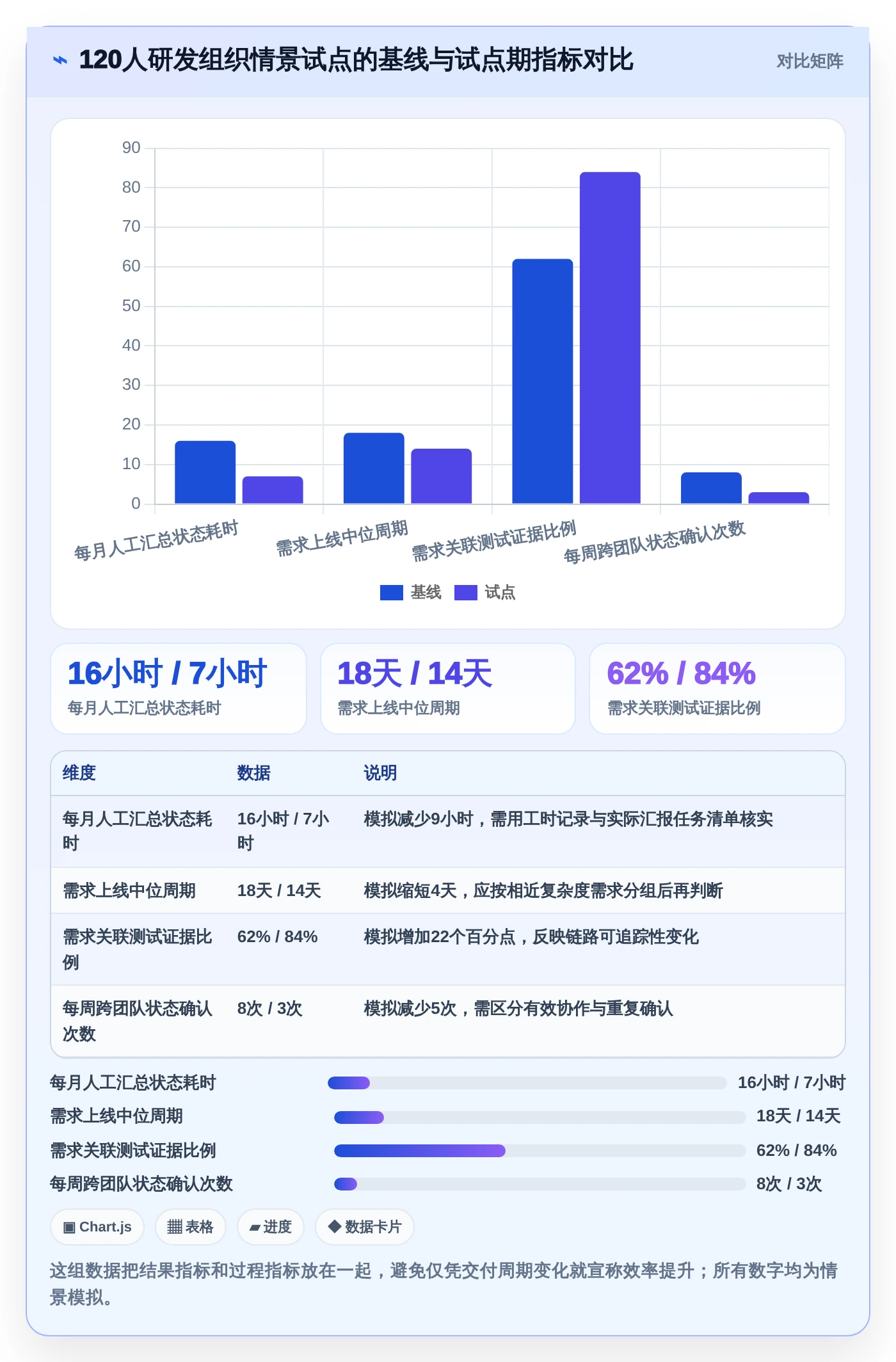Screen dimensions: 896x1362
Task: Click baseline bar for 每周跨团队状态确认次数
Action: 711,488
